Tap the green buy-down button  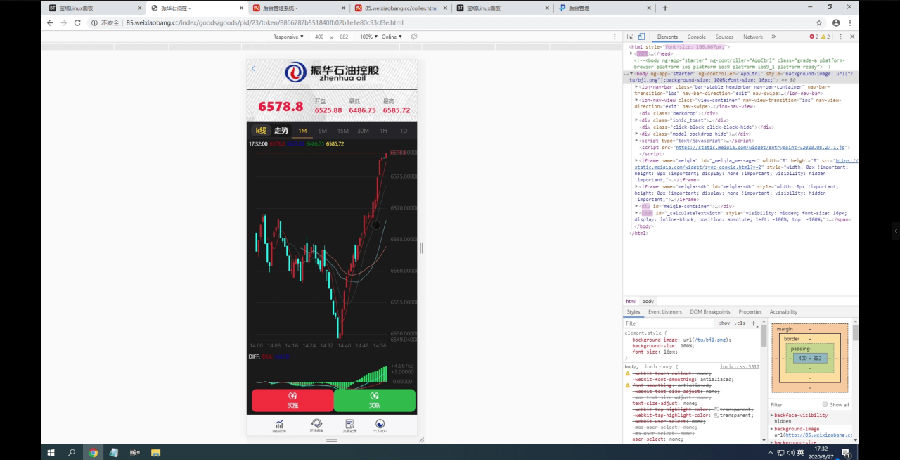[374, 400]
